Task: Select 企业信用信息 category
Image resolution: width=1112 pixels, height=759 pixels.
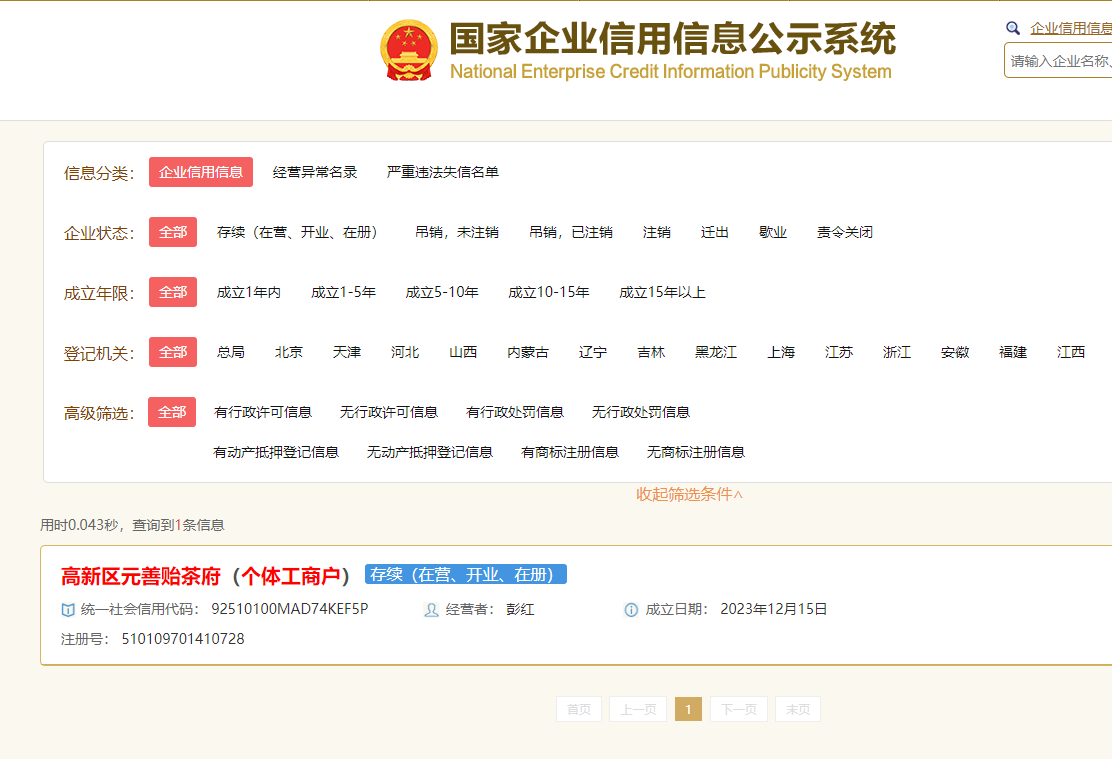Action: point(201,172)
